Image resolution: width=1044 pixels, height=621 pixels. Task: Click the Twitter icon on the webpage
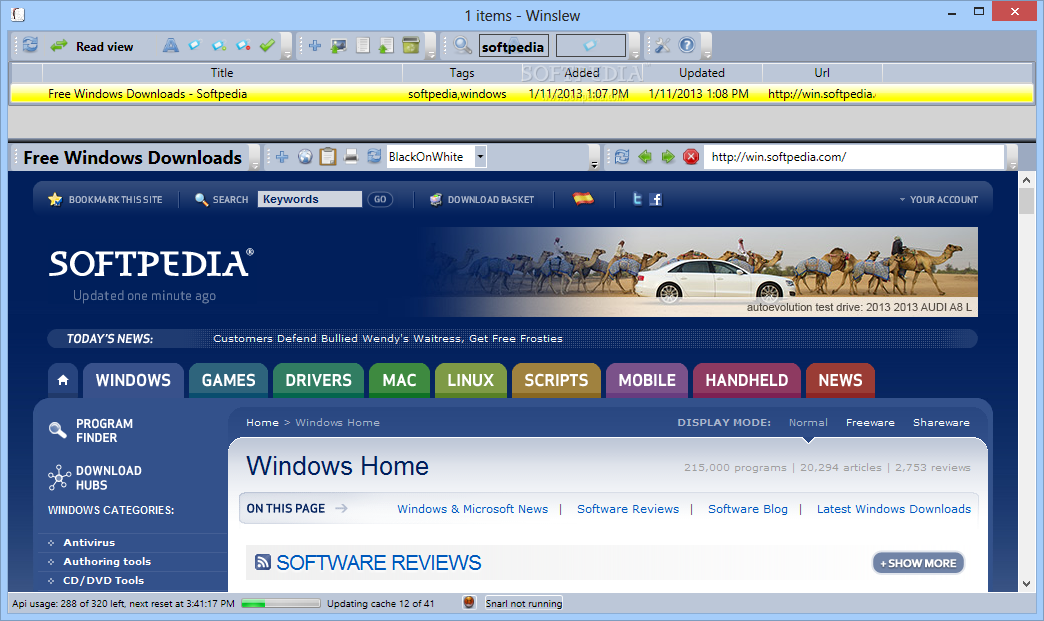pos(637,198)
